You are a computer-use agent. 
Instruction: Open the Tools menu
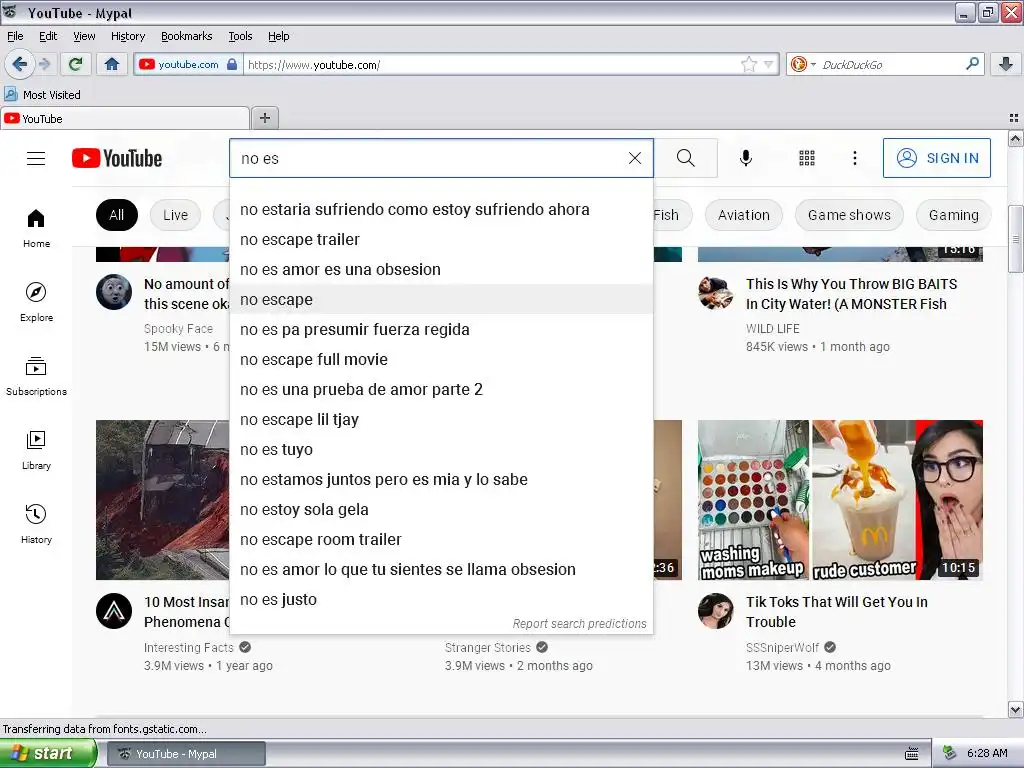point(240,36)
